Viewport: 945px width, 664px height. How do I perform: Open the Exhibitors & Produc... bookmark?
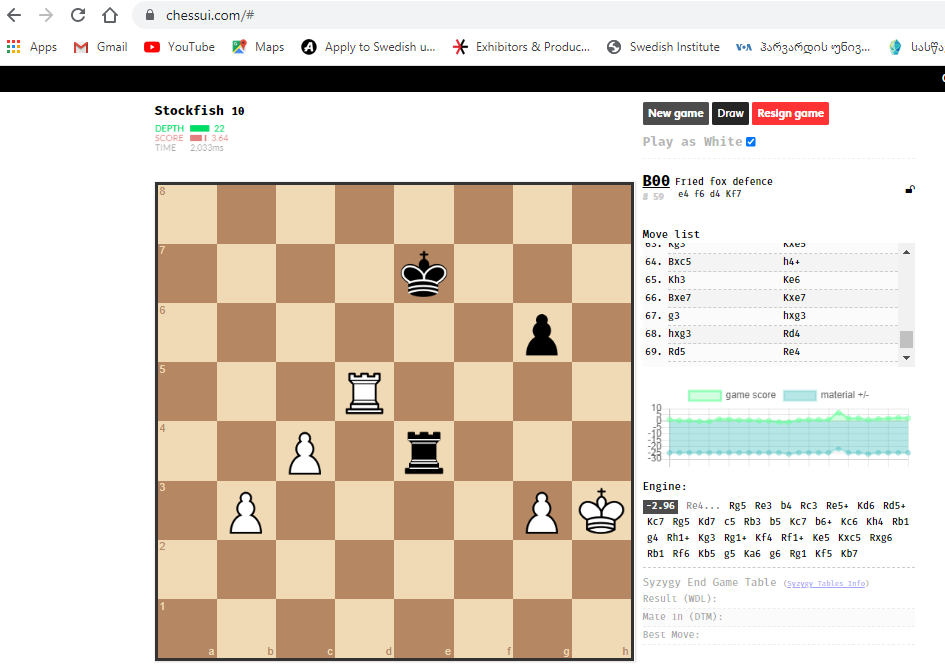click(521, 47)
